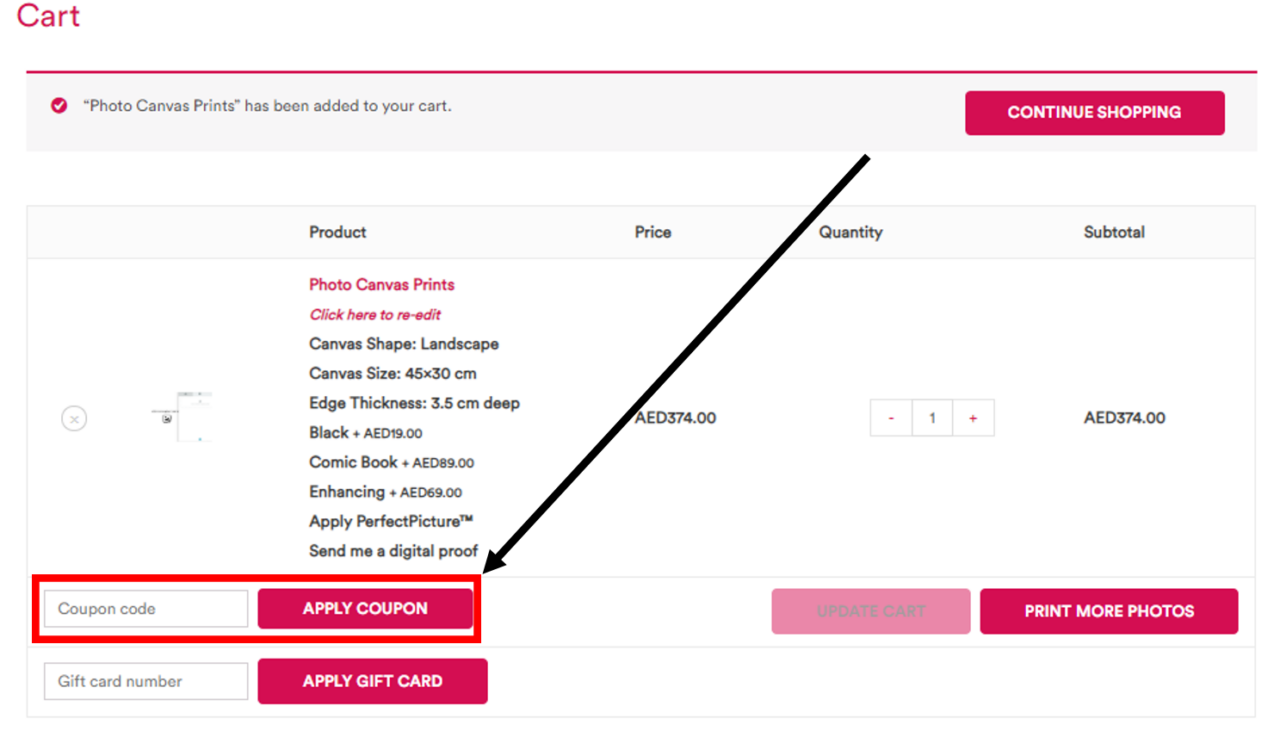Click the green success checkmark icon
The height and width of the screenshot is (731, 1280).
coord(59,105)
